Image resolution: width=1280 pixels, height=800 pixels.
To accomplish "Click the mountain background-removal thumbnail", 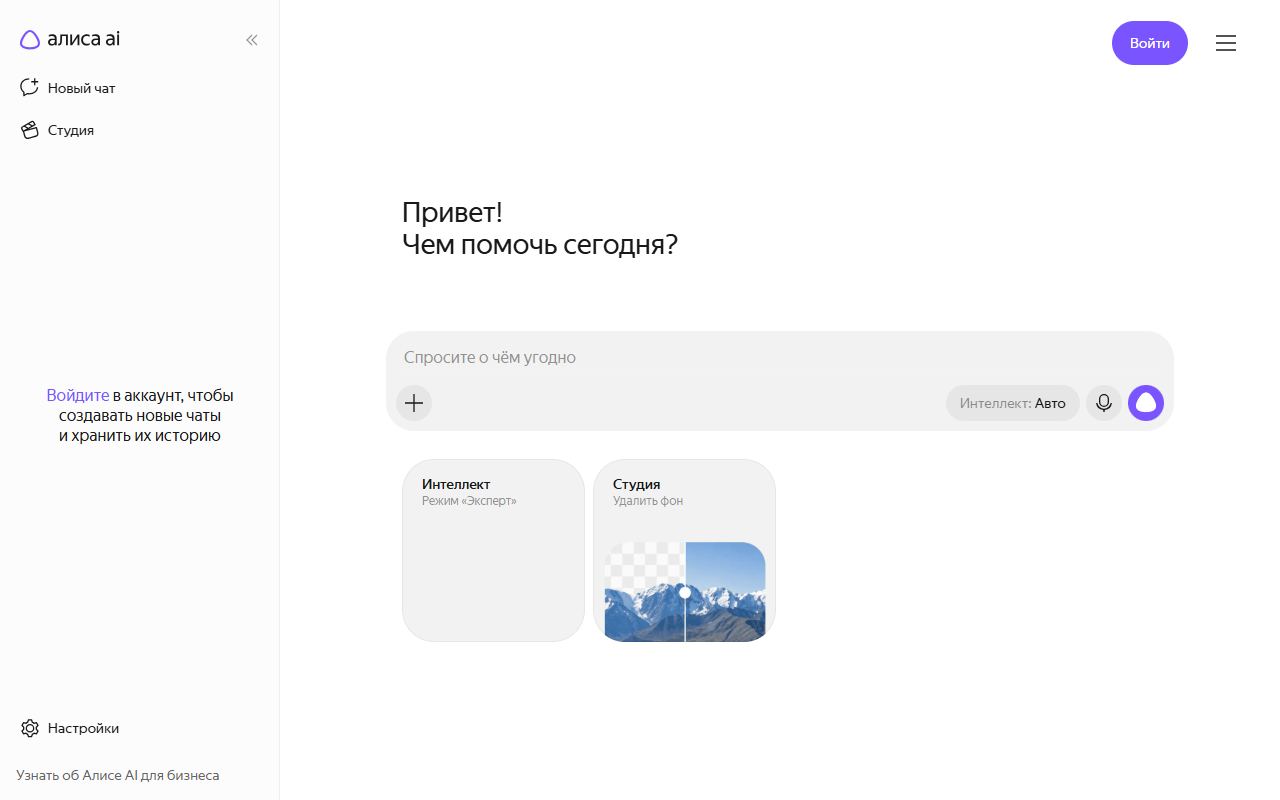I will [685, 591].
